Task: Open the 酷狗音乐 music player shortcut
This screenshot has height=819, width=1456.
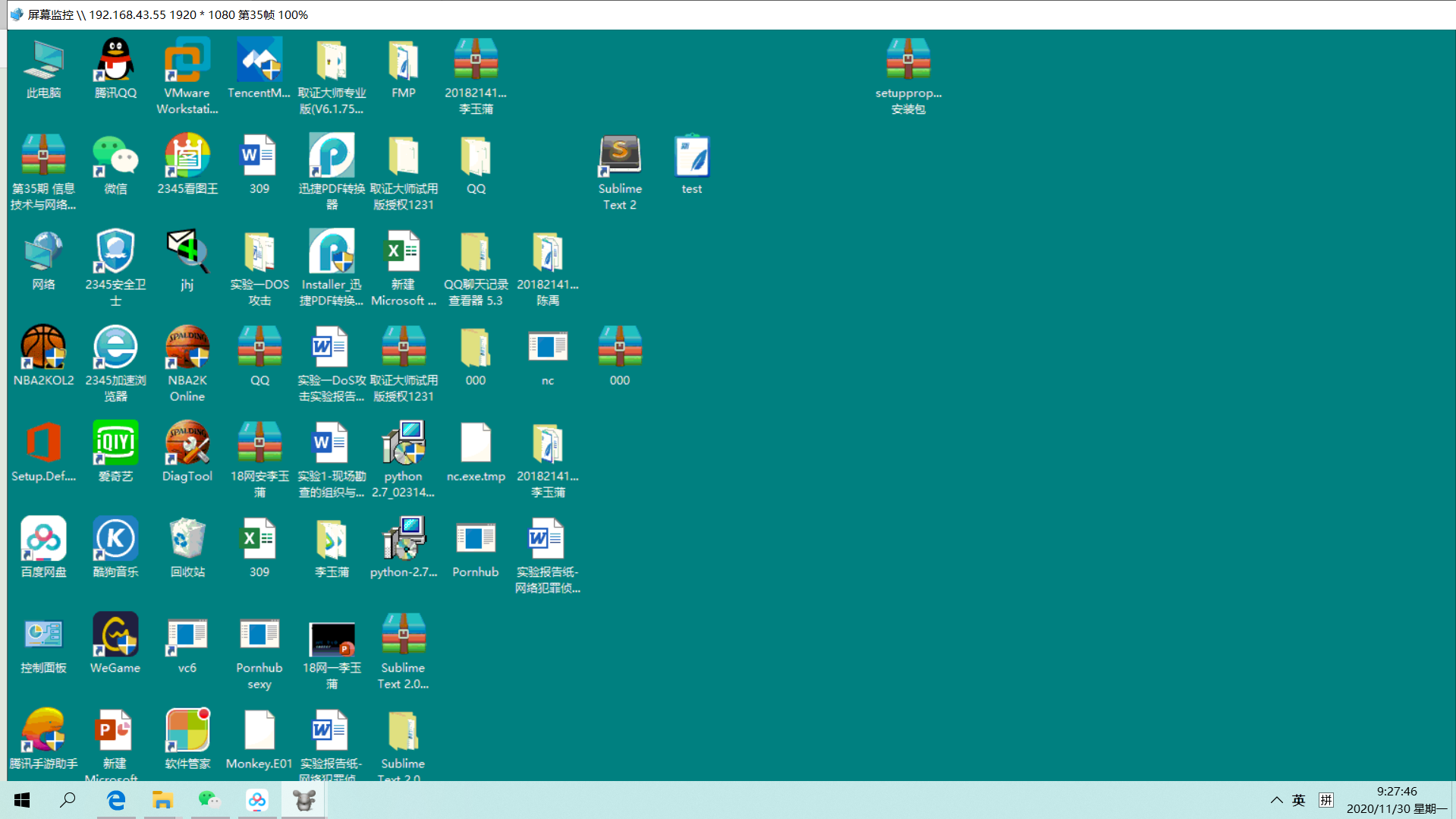Action: (x=115, y=548)
